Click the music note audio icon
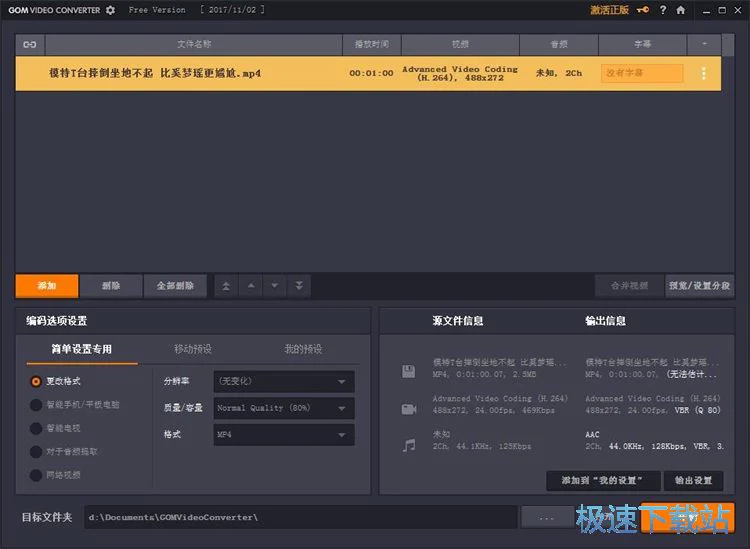 point(409,445)
